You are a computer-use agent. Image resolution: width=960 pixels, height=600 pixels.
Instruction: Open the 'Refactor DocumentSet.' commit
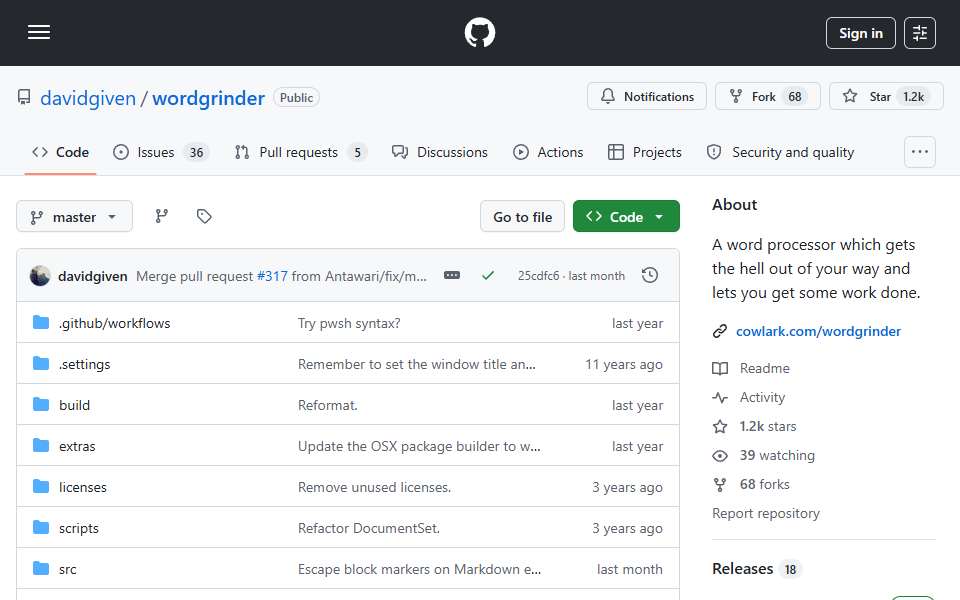(x=369, y=528)
